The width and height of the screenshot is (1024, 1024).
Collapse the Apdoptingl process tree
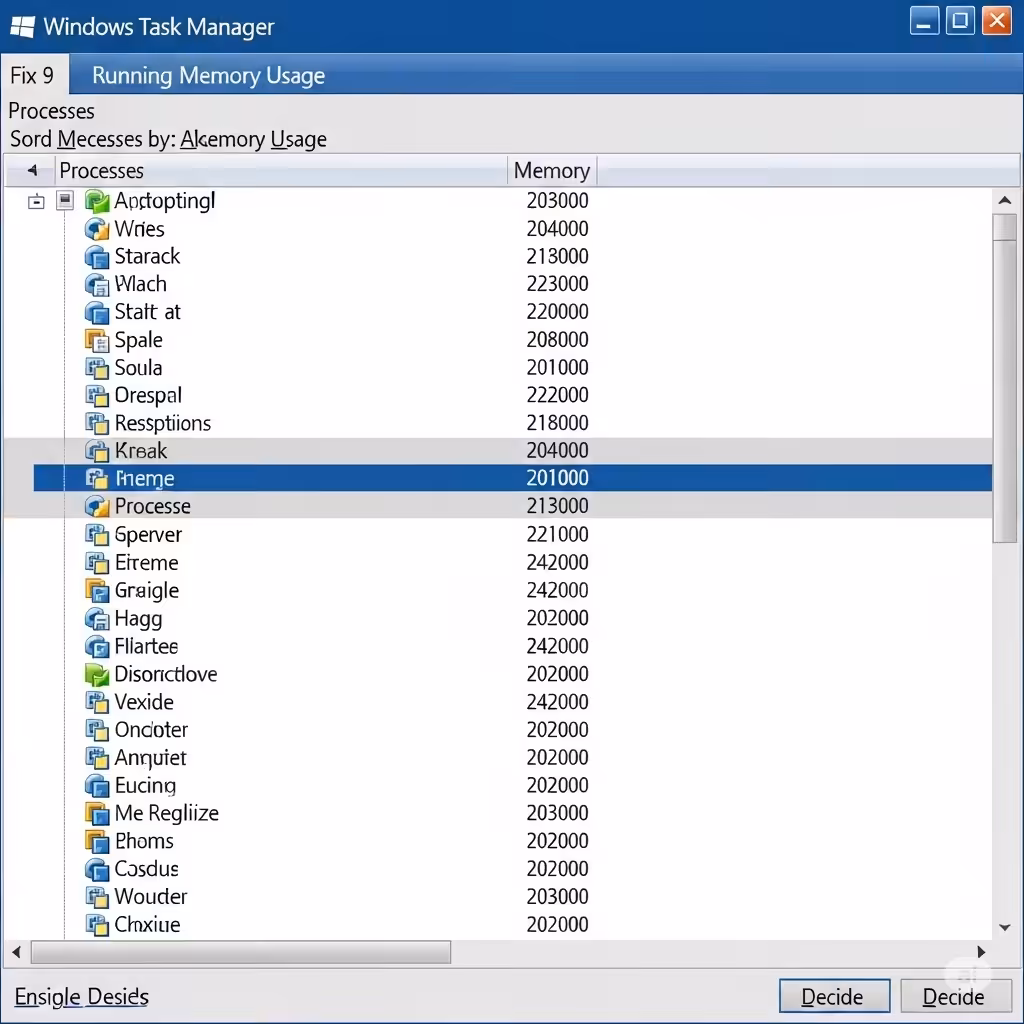[x=37, y=201]
